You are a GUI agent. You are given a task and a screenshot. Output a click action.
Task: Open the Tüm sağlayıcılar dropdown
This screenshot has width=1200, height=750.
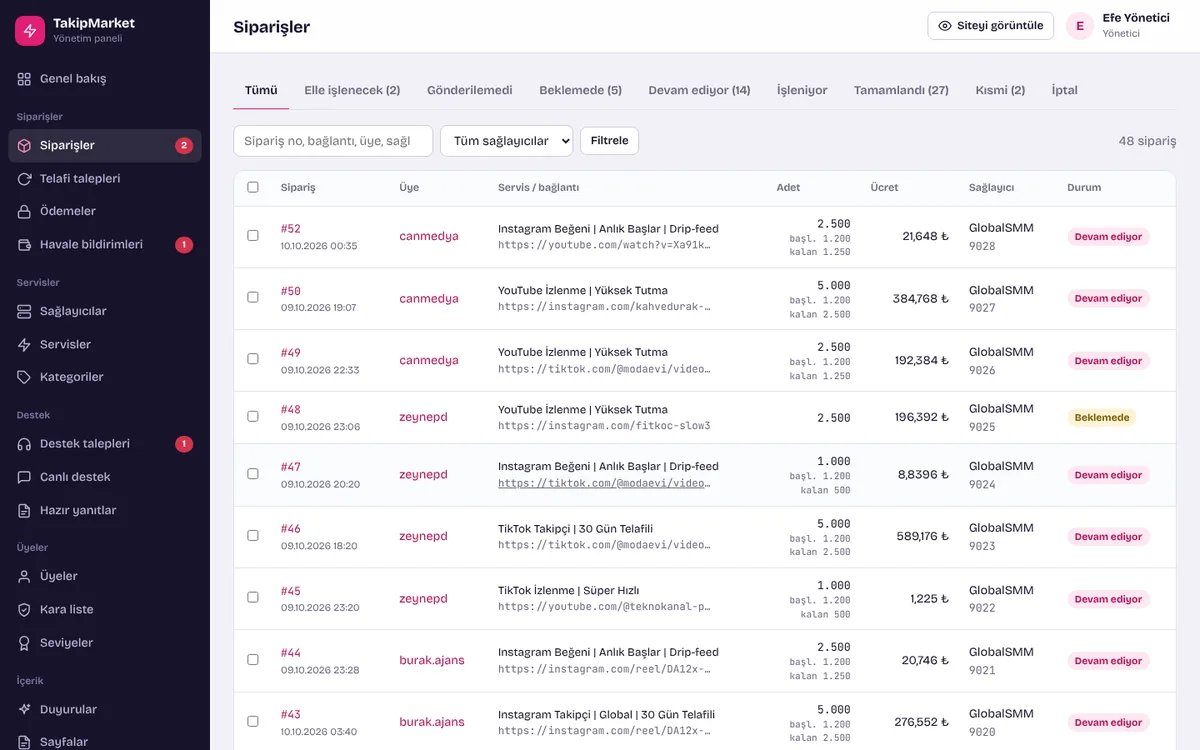506,141
